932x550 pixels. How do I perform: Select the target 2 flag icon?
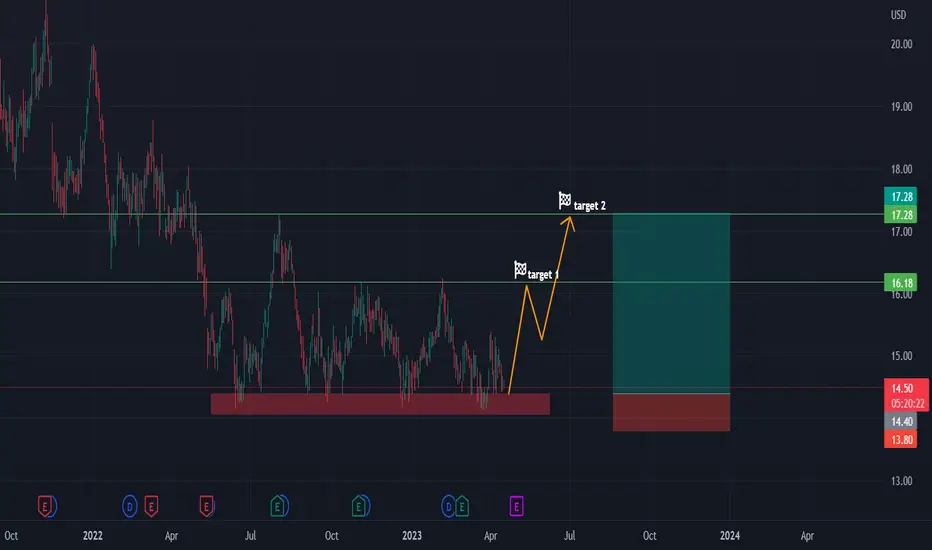pos(565,200)
